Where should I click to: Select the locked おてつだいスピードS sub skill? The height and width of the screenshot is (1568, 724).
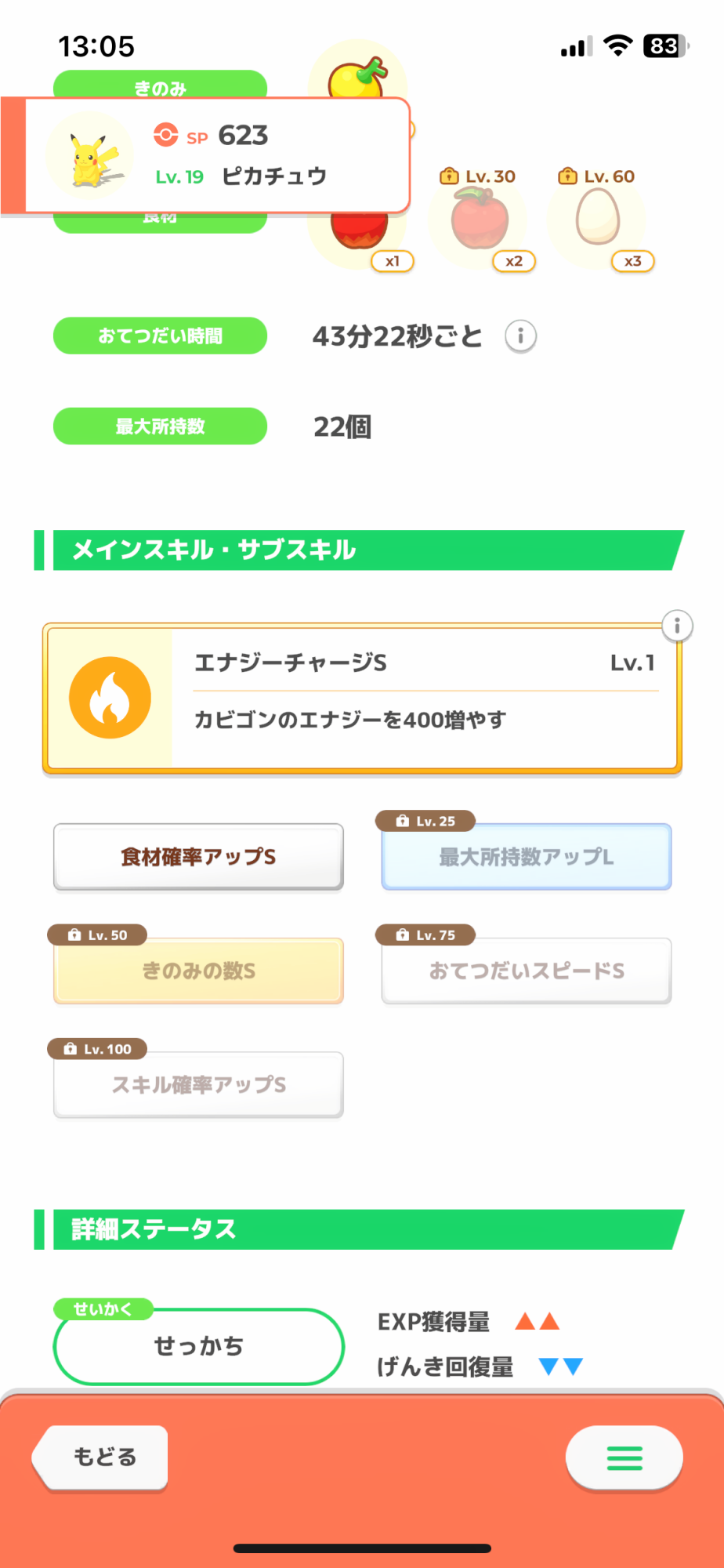point(526,971)
